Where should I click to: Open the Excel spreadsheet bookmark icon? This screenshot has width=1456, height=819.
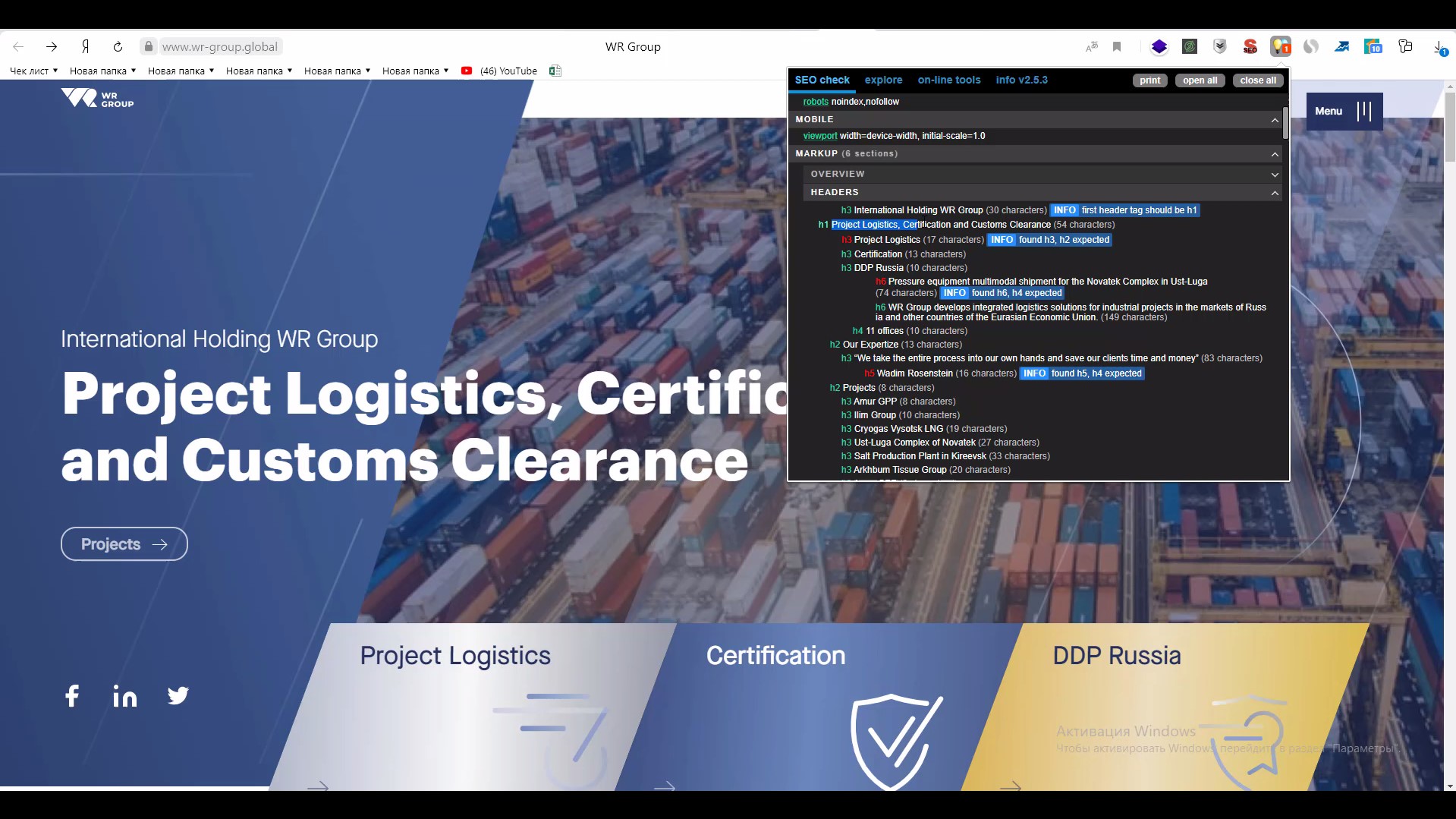click(x=555, y=71)
